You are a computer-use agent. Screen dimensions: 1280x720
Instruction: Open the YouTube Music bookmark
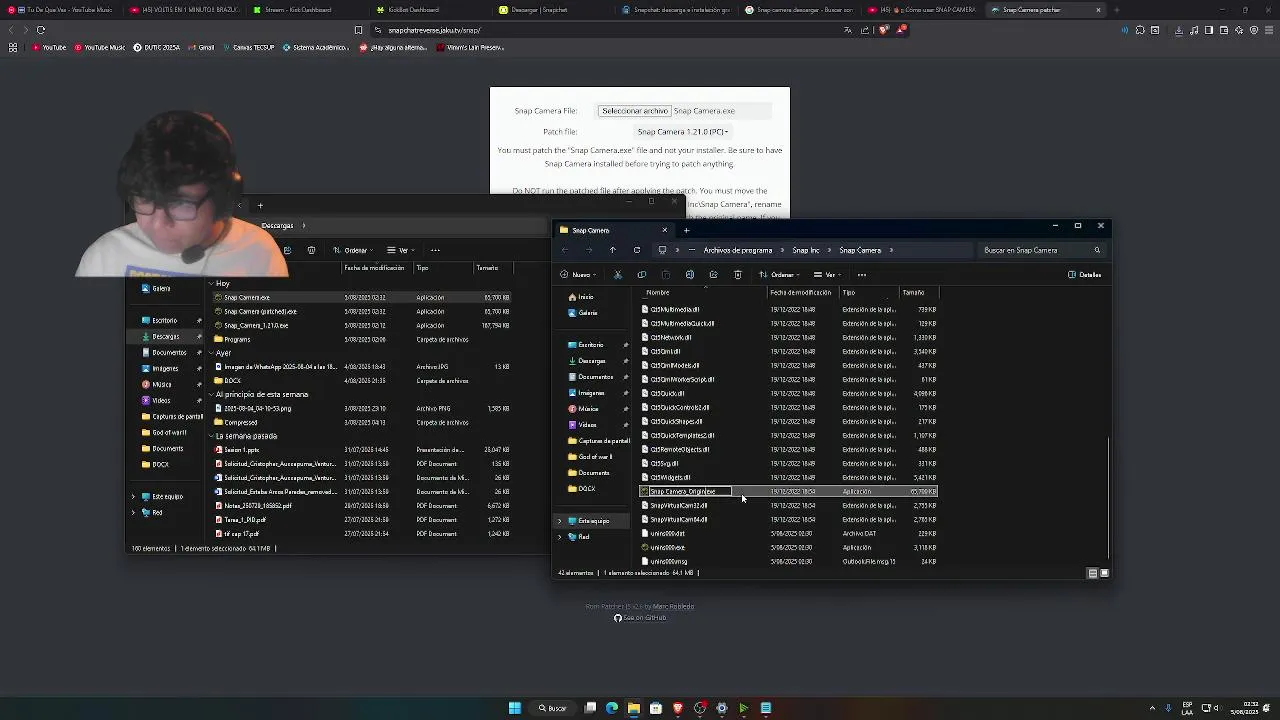[x=100, y=47]
